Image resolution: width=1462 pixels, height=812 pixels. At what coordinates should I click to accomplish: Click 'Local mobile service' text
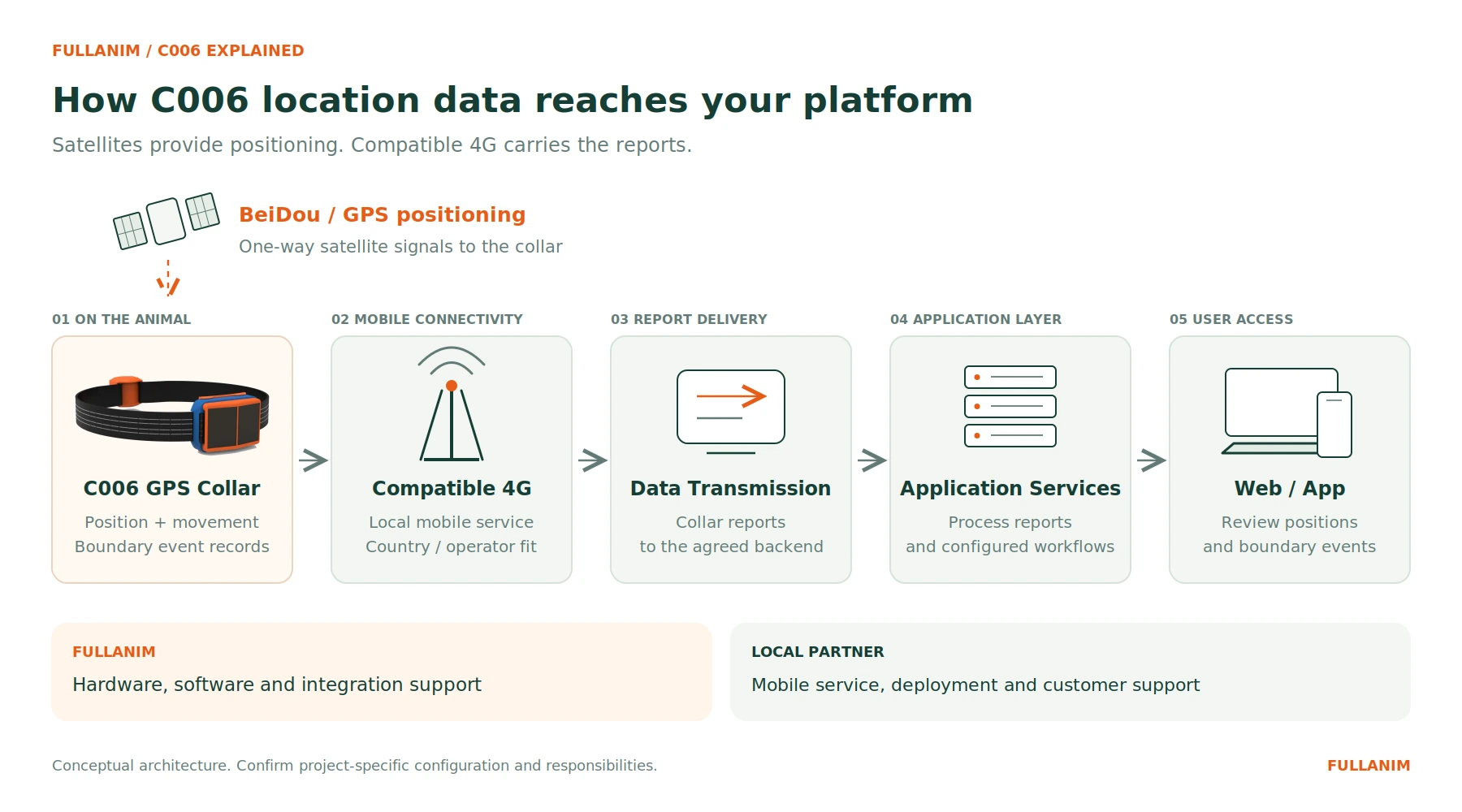452,522
